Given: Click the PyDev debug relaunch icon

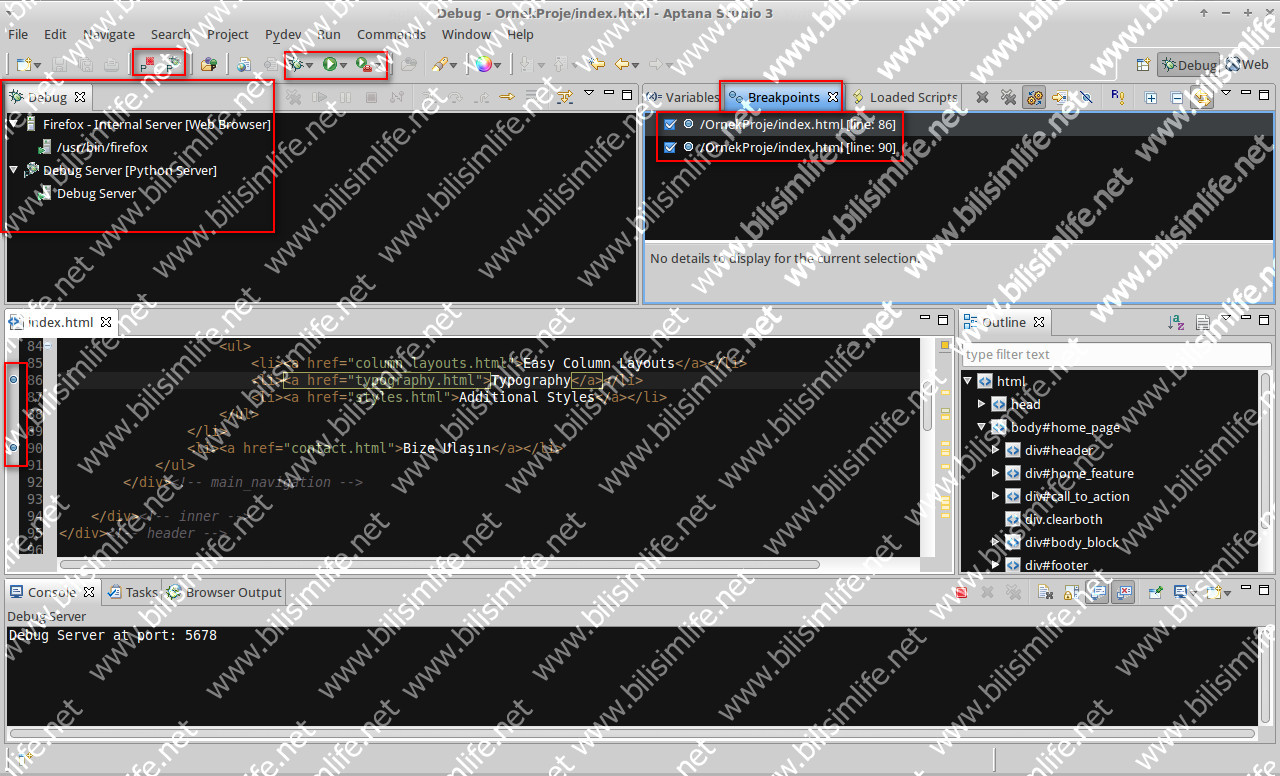Looking at the screenshot, I should 173,64.
